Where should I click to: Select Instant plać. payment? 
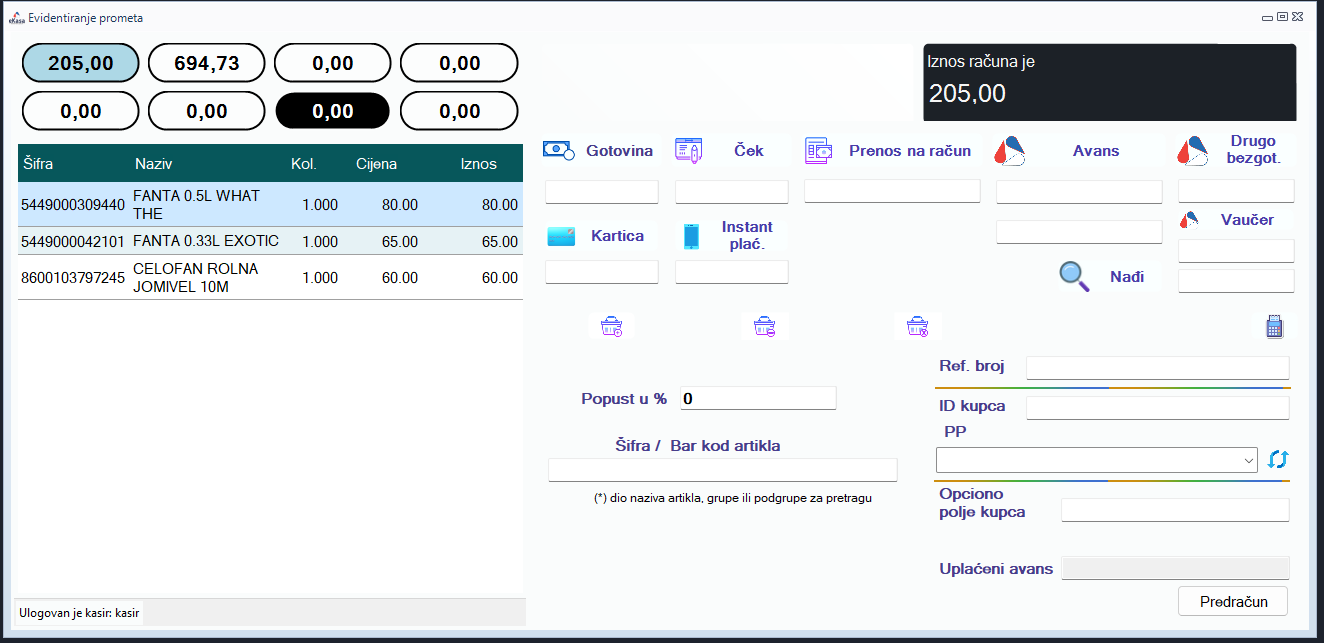tap(732, 236)
